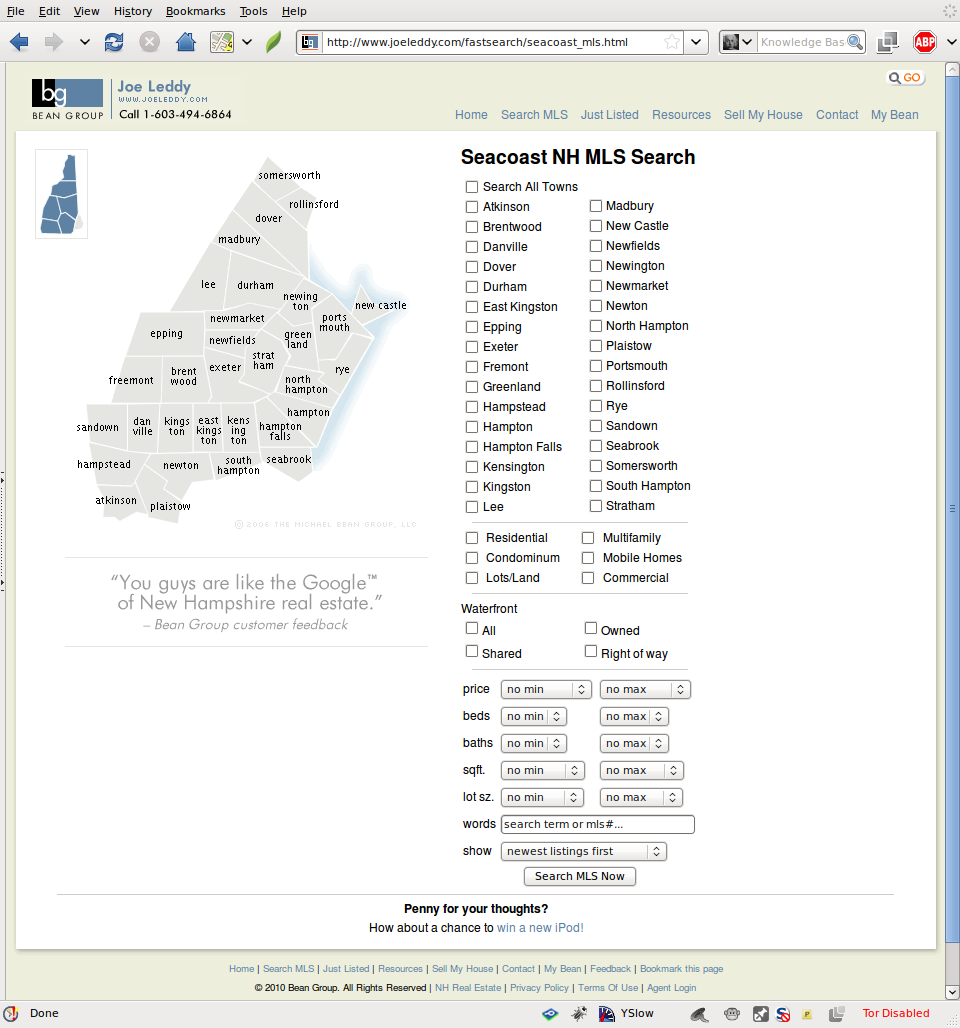Viewport: 960px width, 1028px height.
Task: Click the site favicon in the address bar
Action: tap(310, 42)
